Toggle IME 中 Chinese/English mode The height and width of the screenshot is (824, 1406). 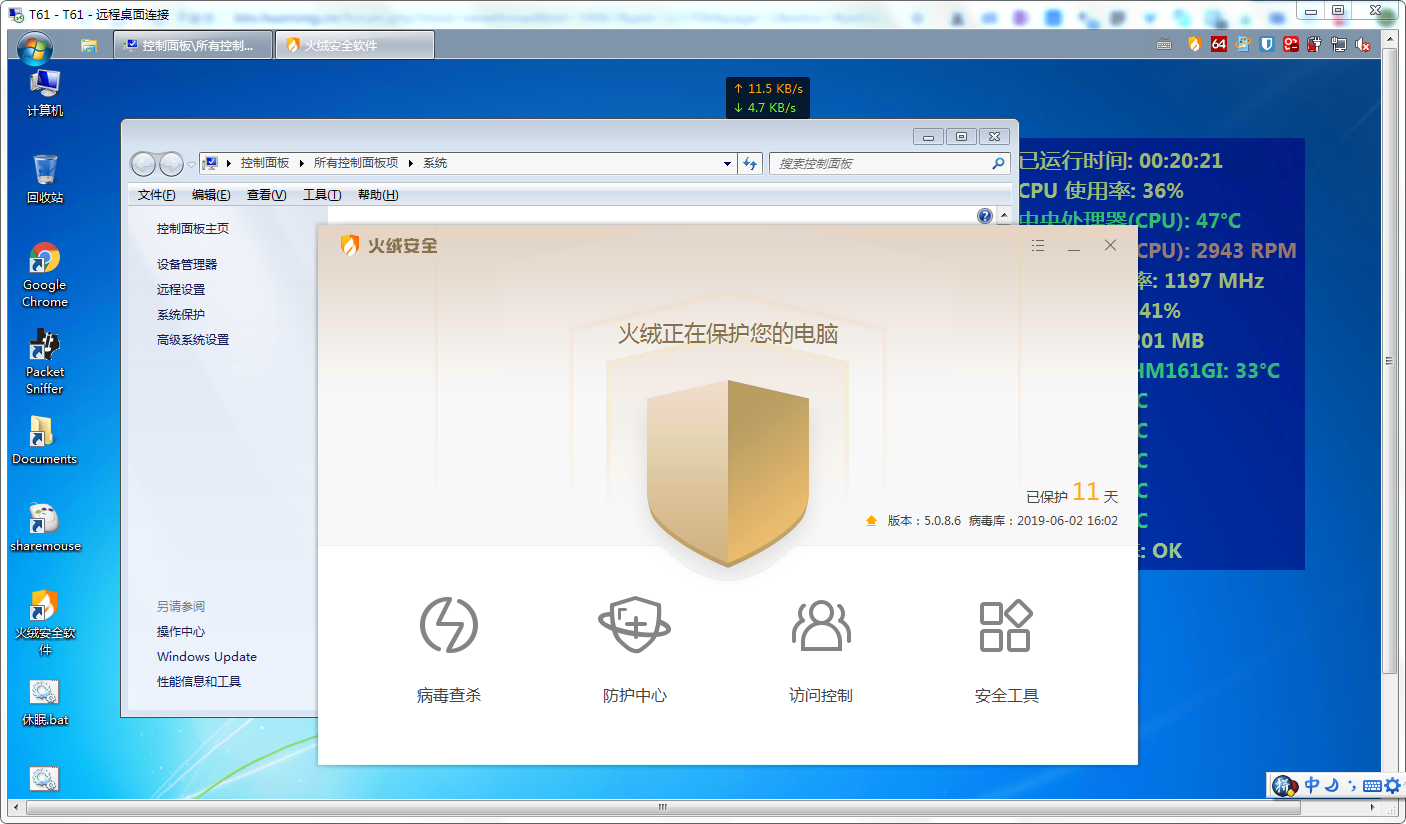pyautogui.click(x=1312, y=786)
